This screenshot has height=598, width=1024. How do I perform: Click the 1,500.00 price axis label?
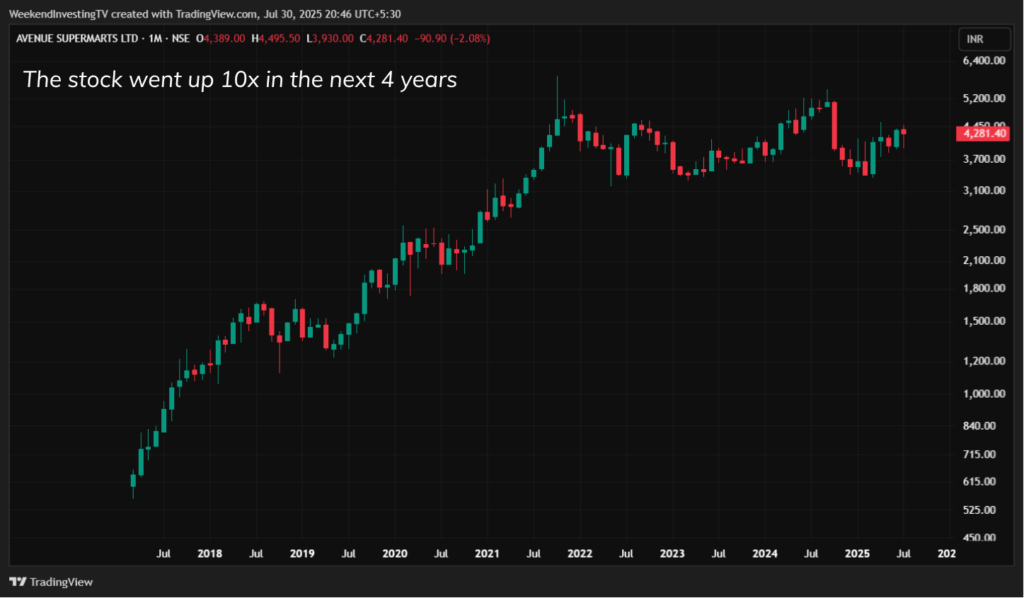[984, 321]
